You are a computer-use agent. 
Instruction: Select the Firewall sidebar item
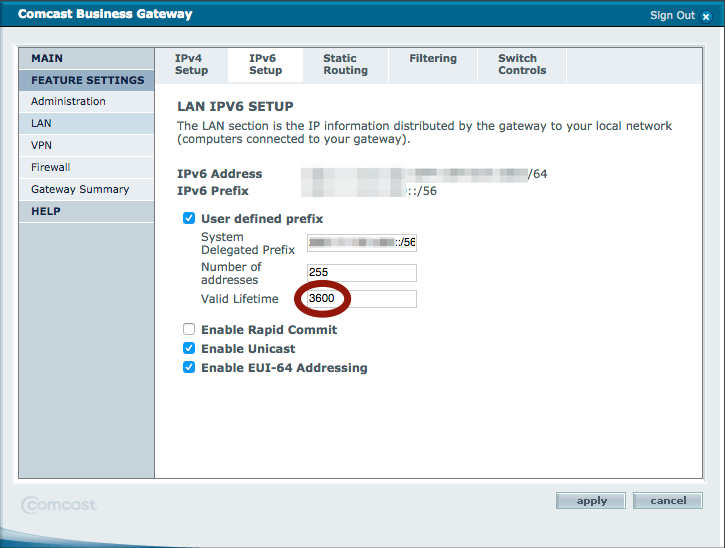51,167
